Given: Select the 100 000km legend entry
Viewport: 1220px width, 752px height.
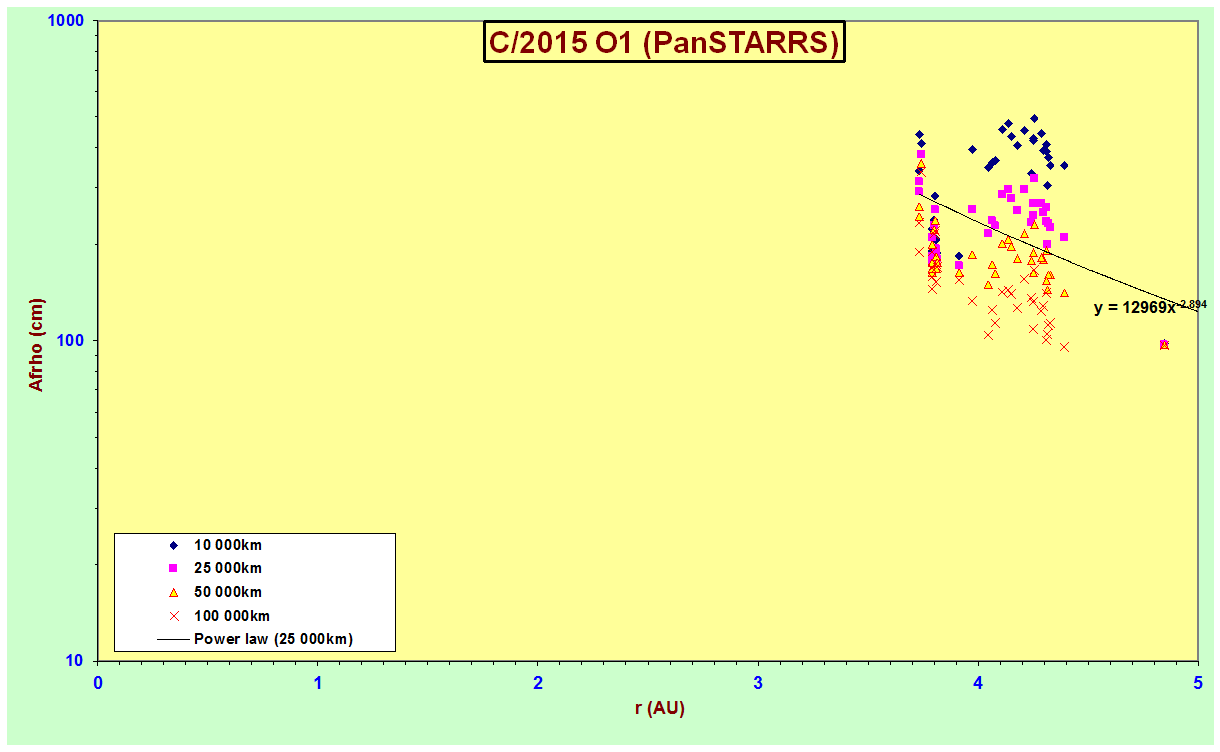Looking at the screenshot, I should point(232,616).
